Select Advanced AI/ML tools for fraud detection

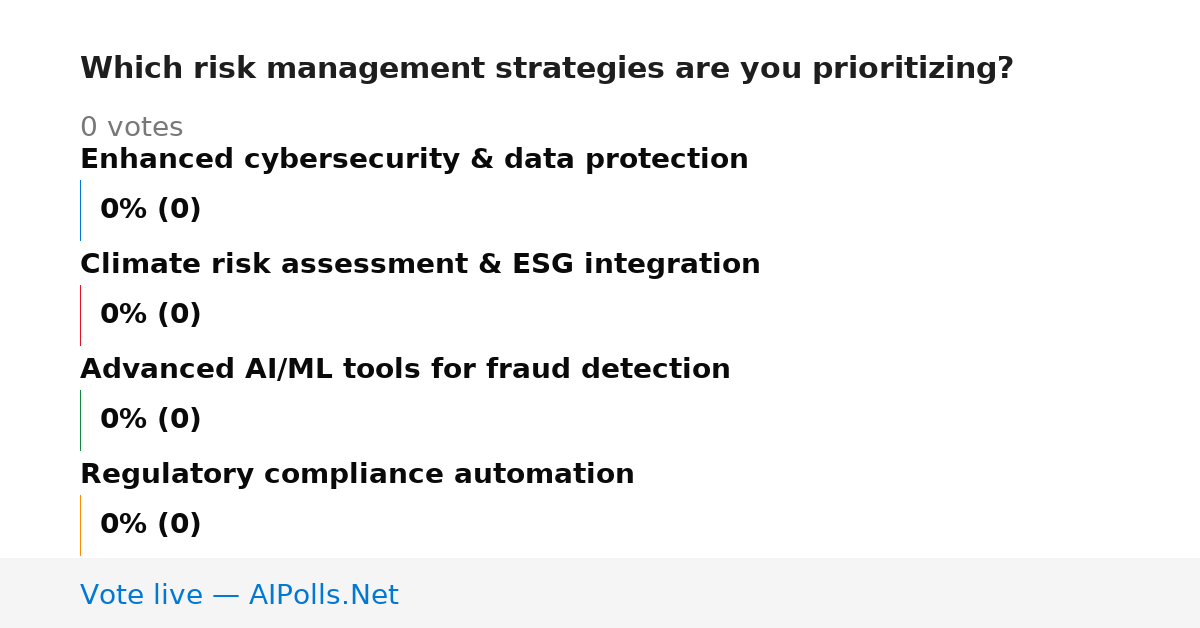point(405,370)
